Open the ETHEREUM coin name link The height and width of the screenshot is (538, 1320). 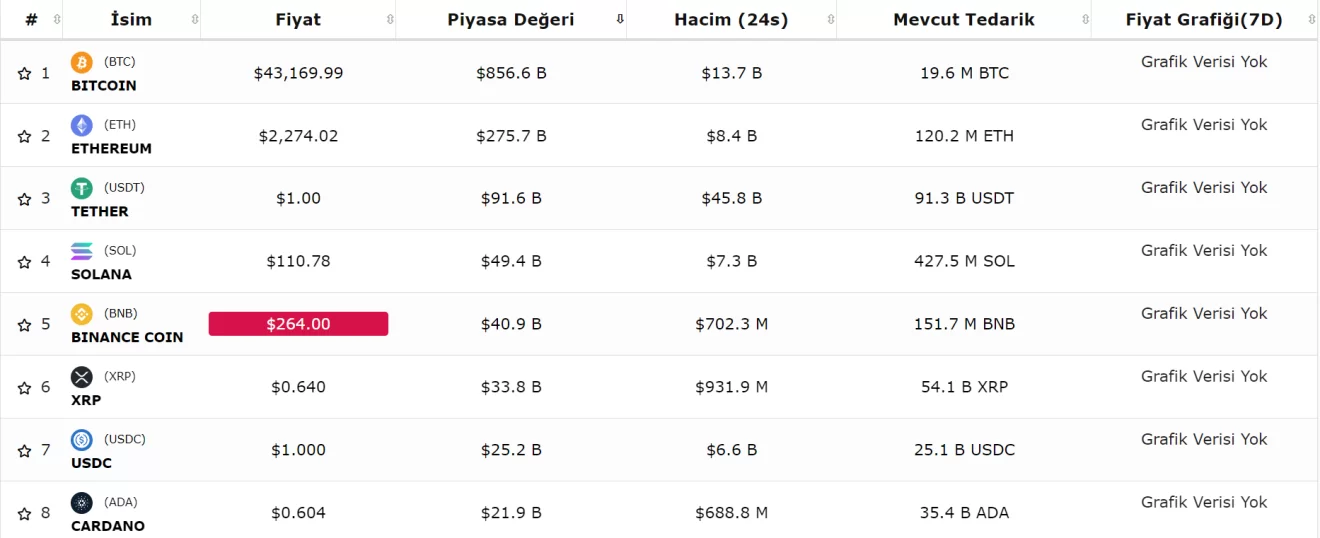coord(111,148)
